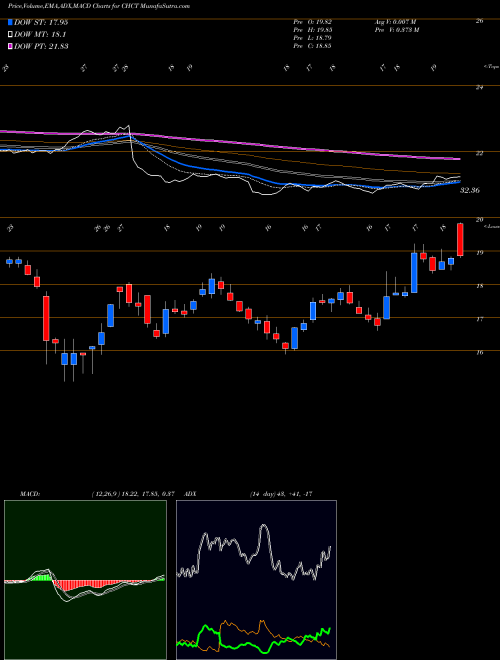This screenshot has height=660, width=500.
Task: Click the 19 price axis label
Action: click(x=479, y=253)
